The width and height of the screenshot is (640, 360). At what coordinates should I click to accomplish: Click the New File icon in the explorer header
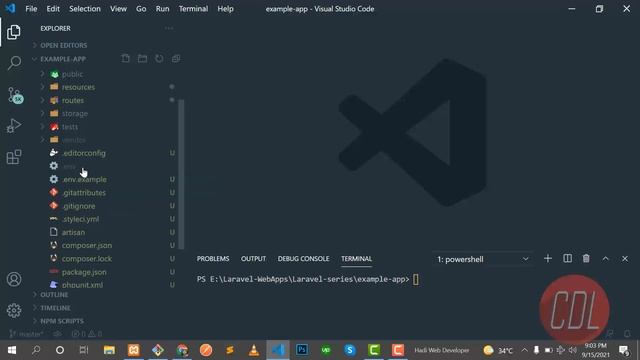point(126,59)
